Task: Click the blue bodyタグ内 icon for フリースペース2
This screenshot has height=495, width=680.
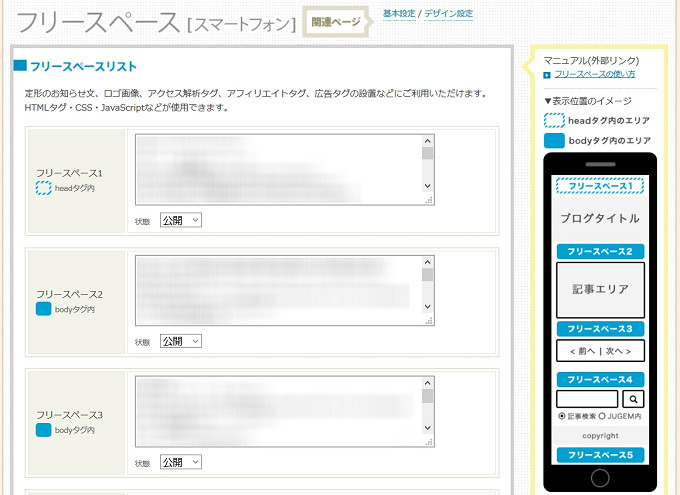Action: coord(43,309)
